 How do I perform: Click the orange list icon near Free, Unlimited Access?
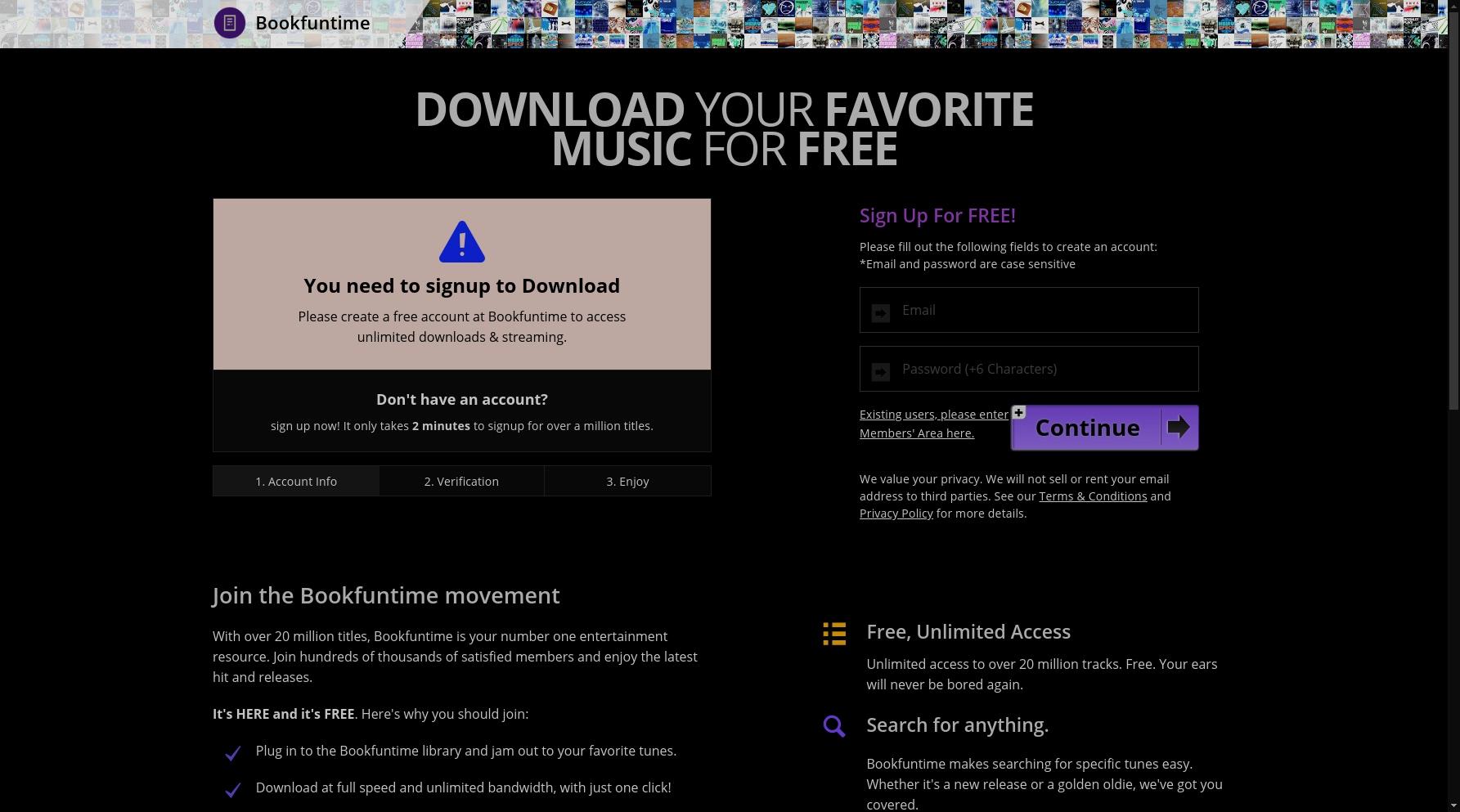click(x=834, y=634)
